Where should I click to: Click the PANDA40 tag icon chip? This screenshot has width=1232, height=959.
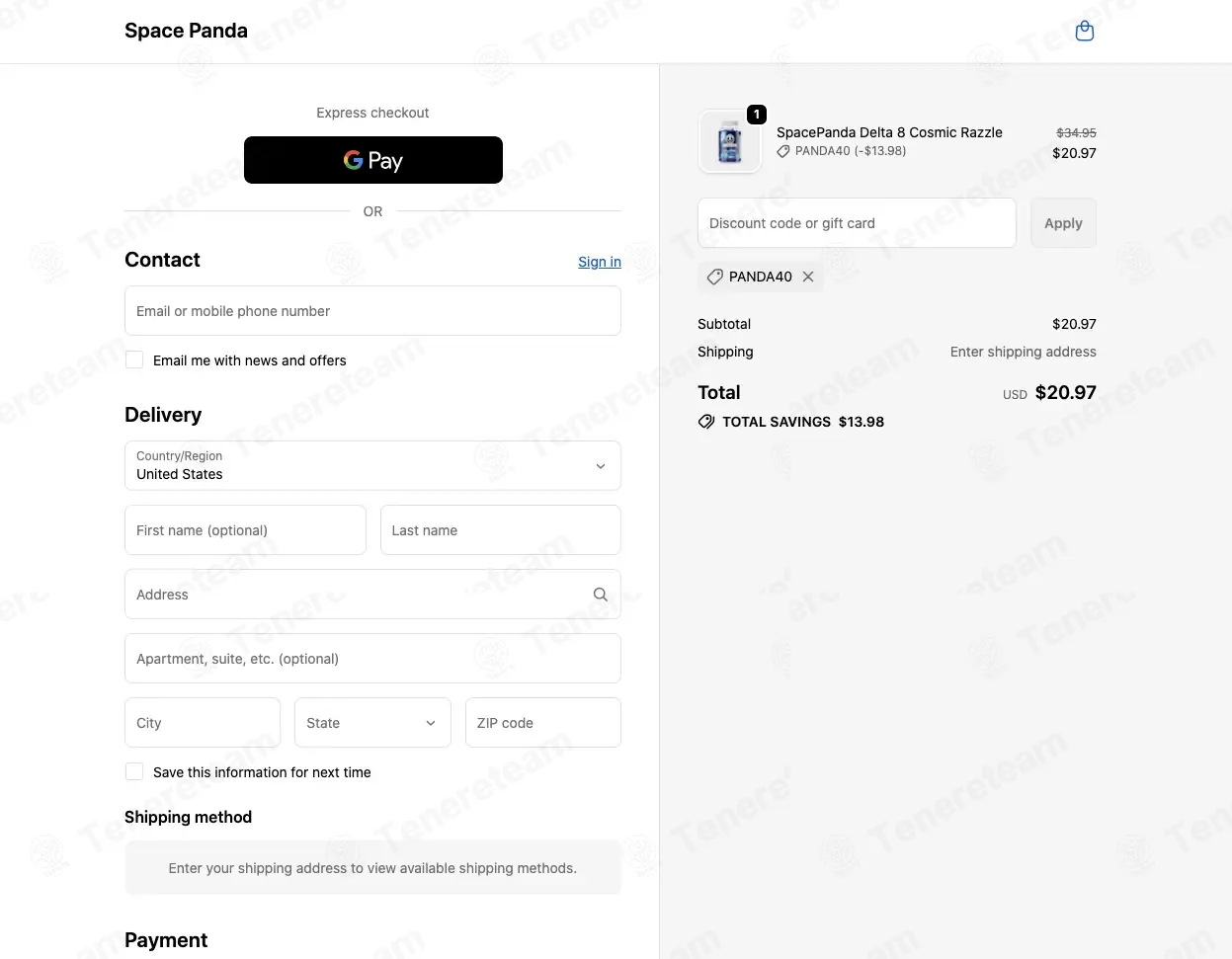[715, 277]
